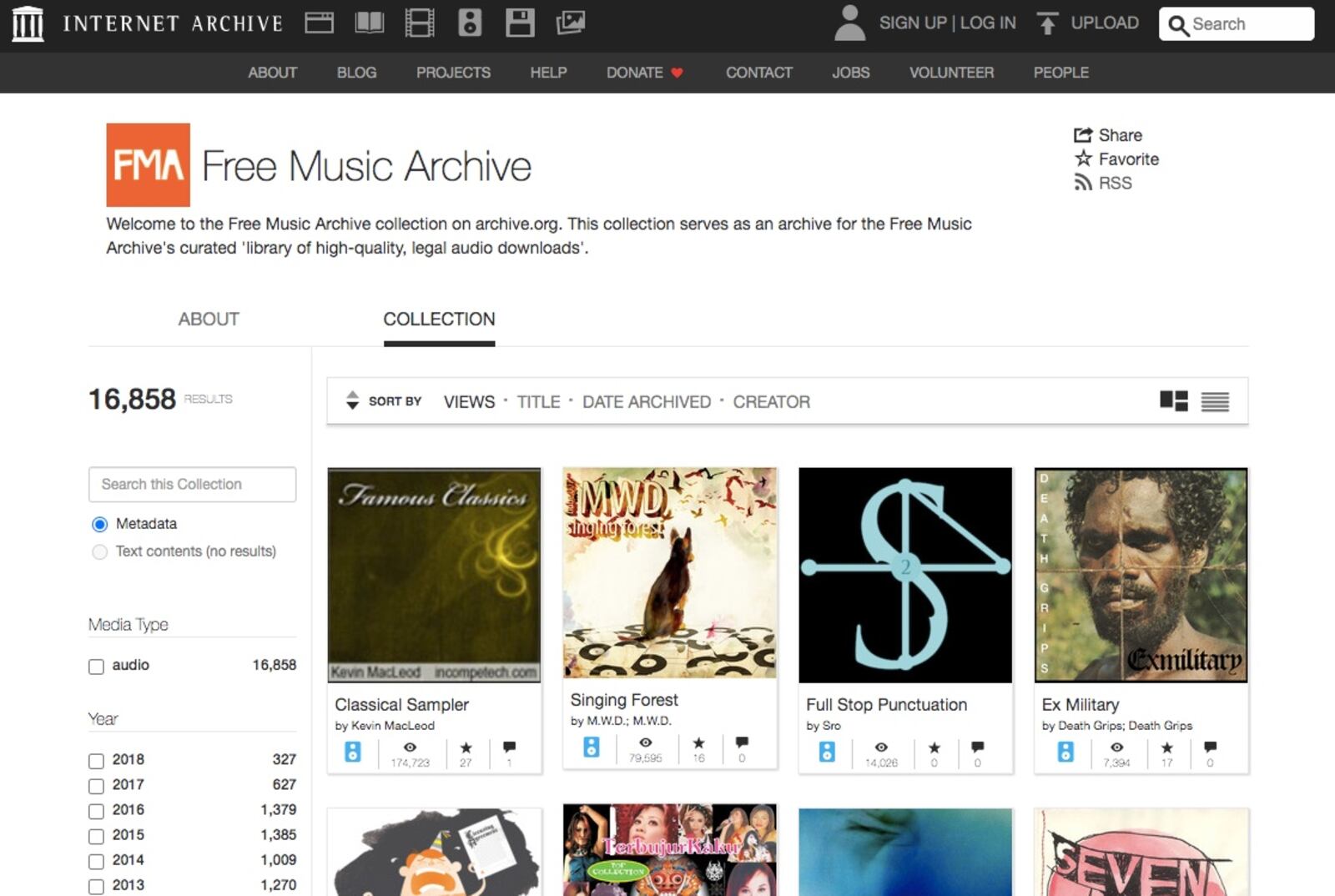Open the Ex Military title link
Image resolution: width=1335 pixels, height=896 pixels.
1081,705
